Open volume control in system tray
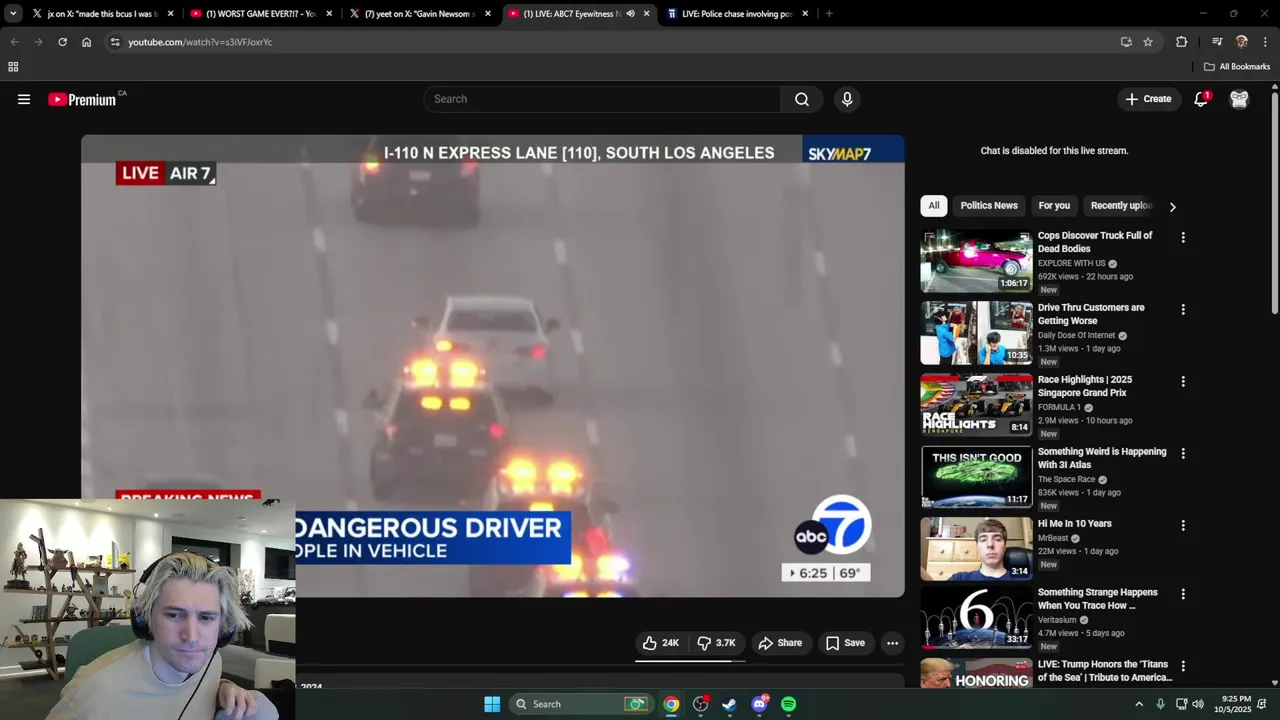 pyautogui.click(x=1198, y=704)
